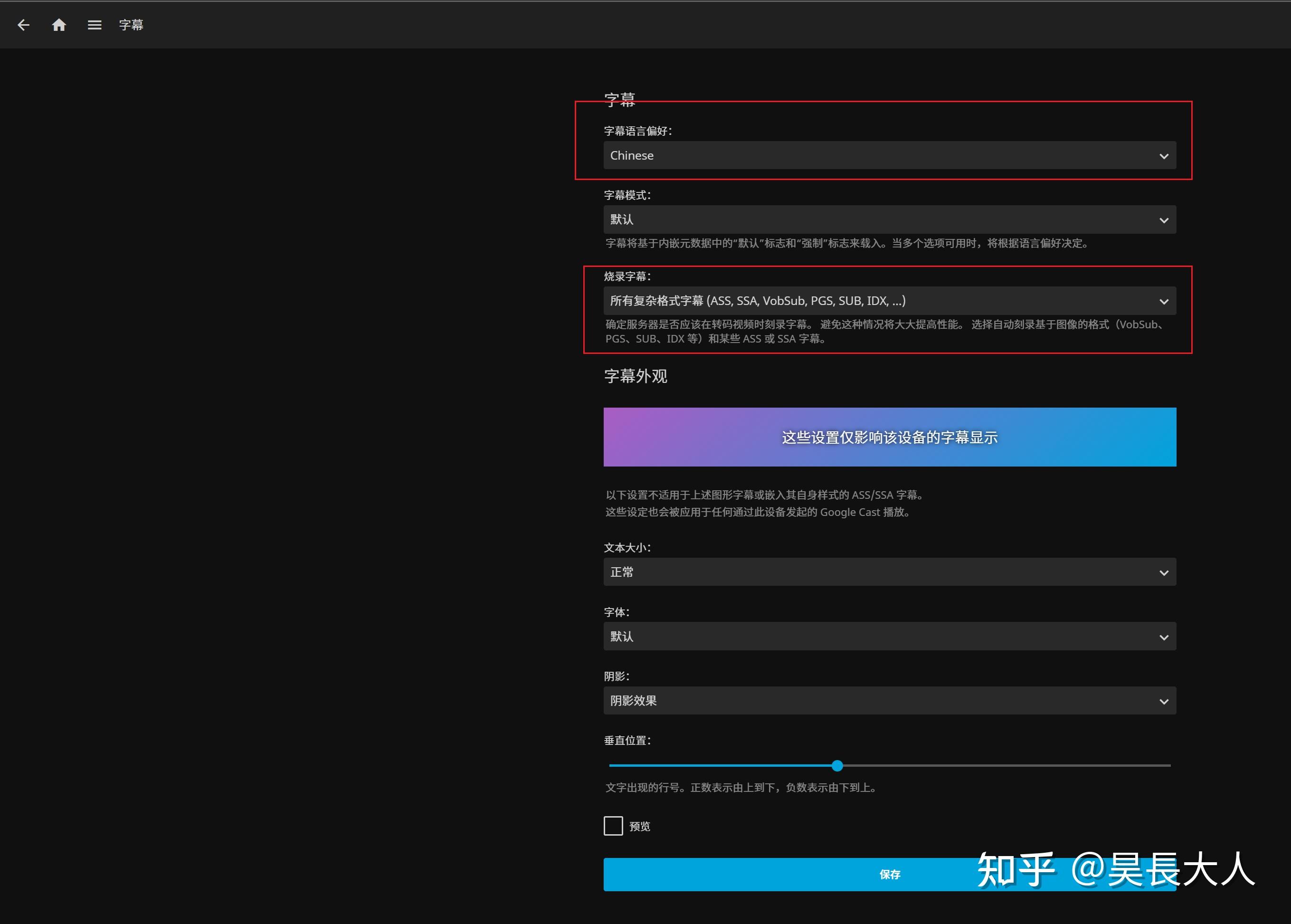
Task: Open the 阴影 dropdown showing 阴影效果
Action: pyautogui.click(x=889, y=700)
